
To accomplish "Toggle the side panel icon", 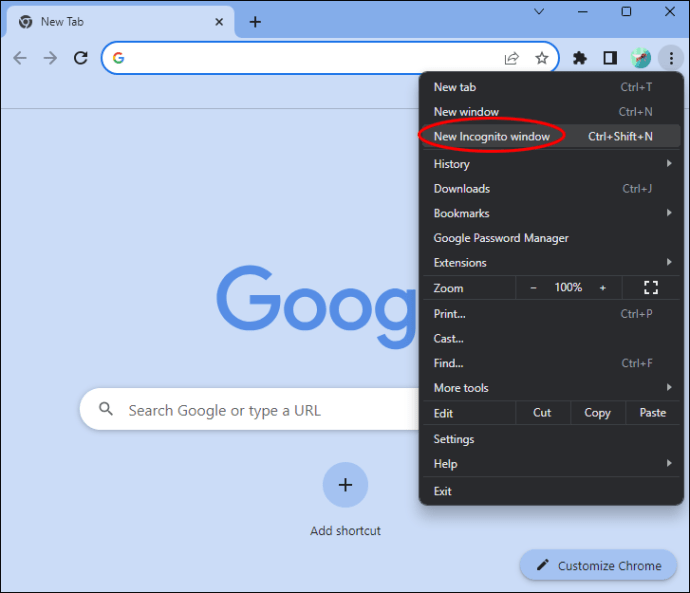I will pyautogui.click(x=610, y=58).
